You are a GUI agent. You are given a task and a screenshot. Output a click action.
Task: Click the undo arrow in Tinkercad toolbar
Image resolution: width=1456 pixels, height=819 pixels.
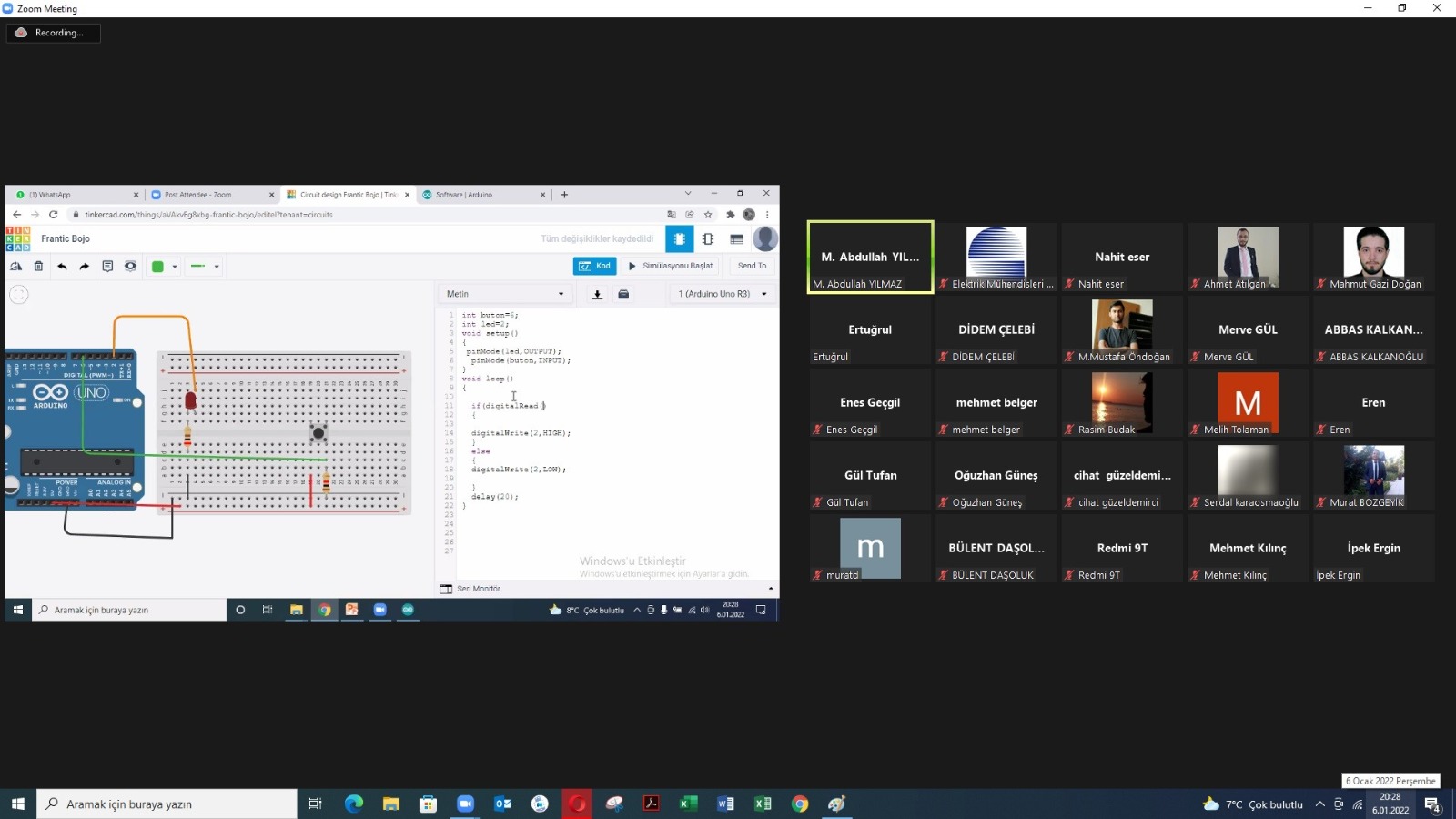[62, 267]
